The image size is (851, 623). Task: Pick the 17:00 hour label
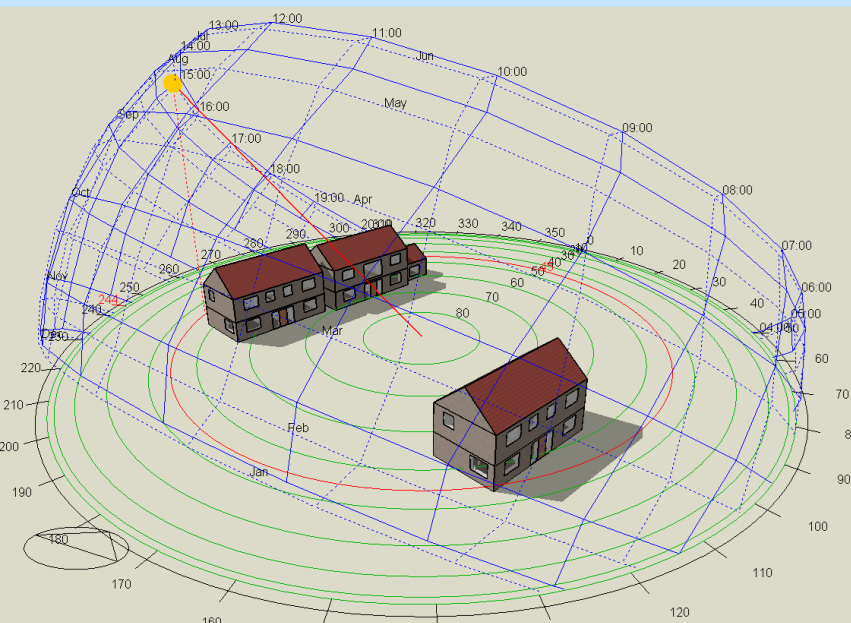tap(246, 139)
